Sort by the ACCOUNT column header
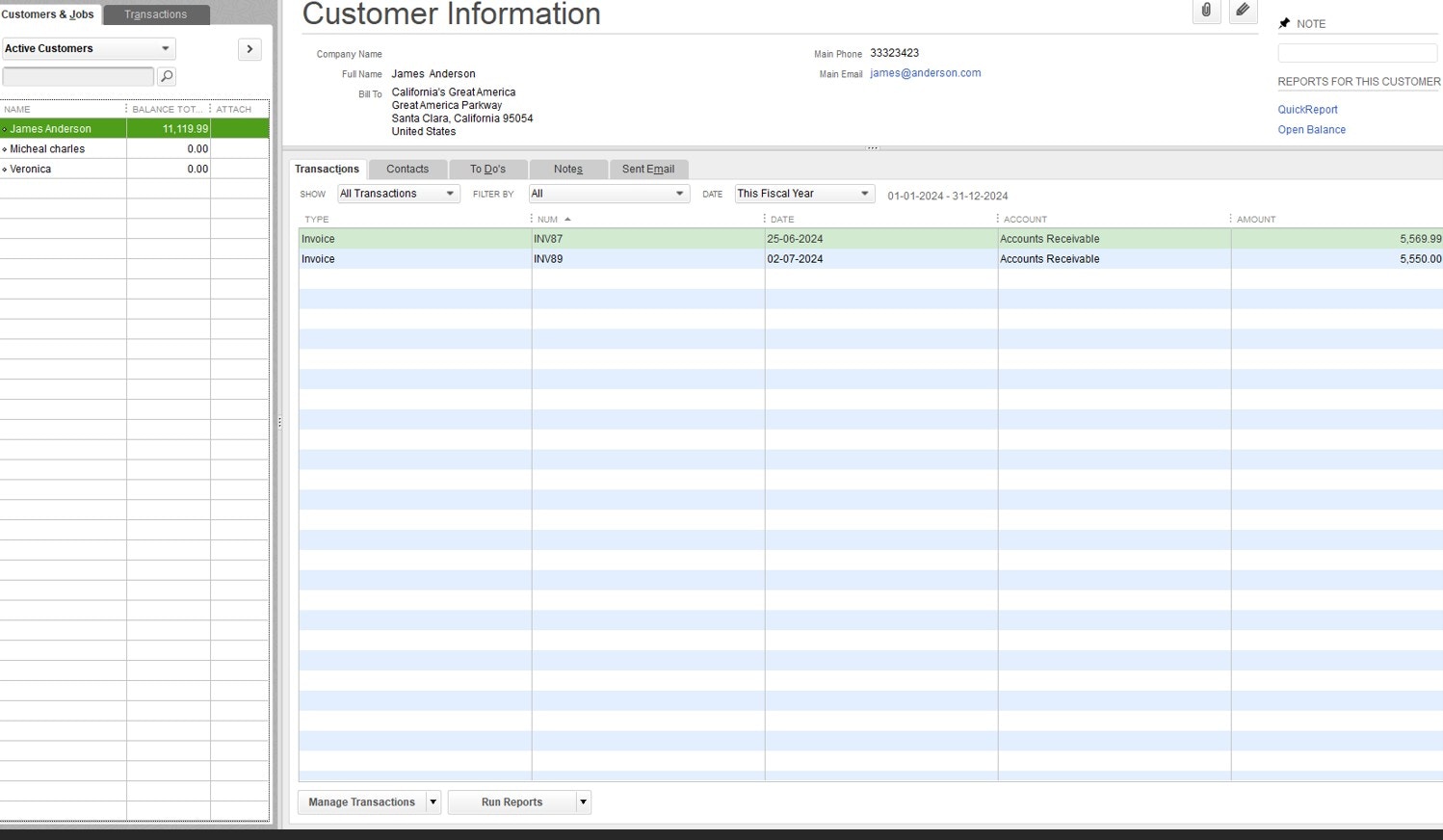 [1114, 220]
